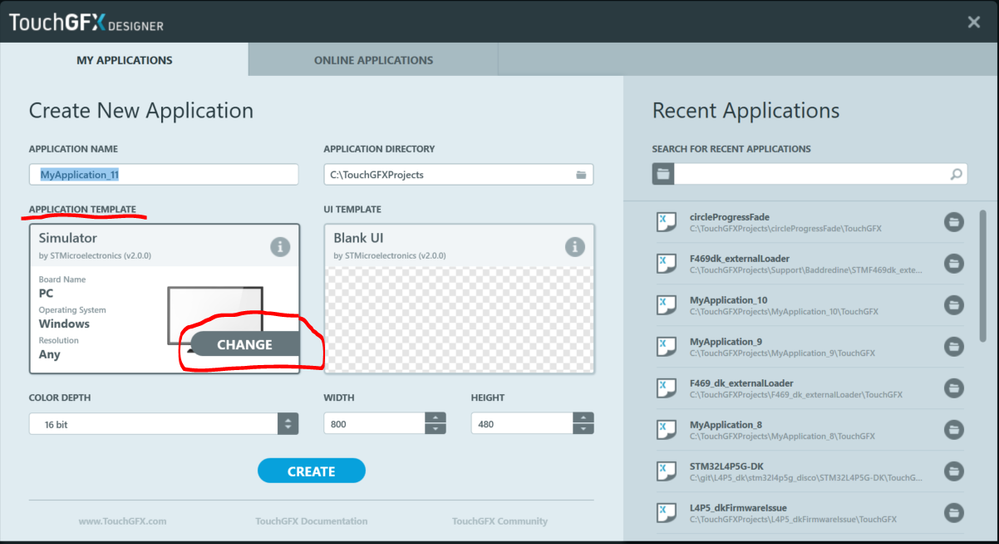Viewport: 999px width, 544px height.
Task: Click F469_dk_externalLoader project file icon
Action: pos(666,388)
